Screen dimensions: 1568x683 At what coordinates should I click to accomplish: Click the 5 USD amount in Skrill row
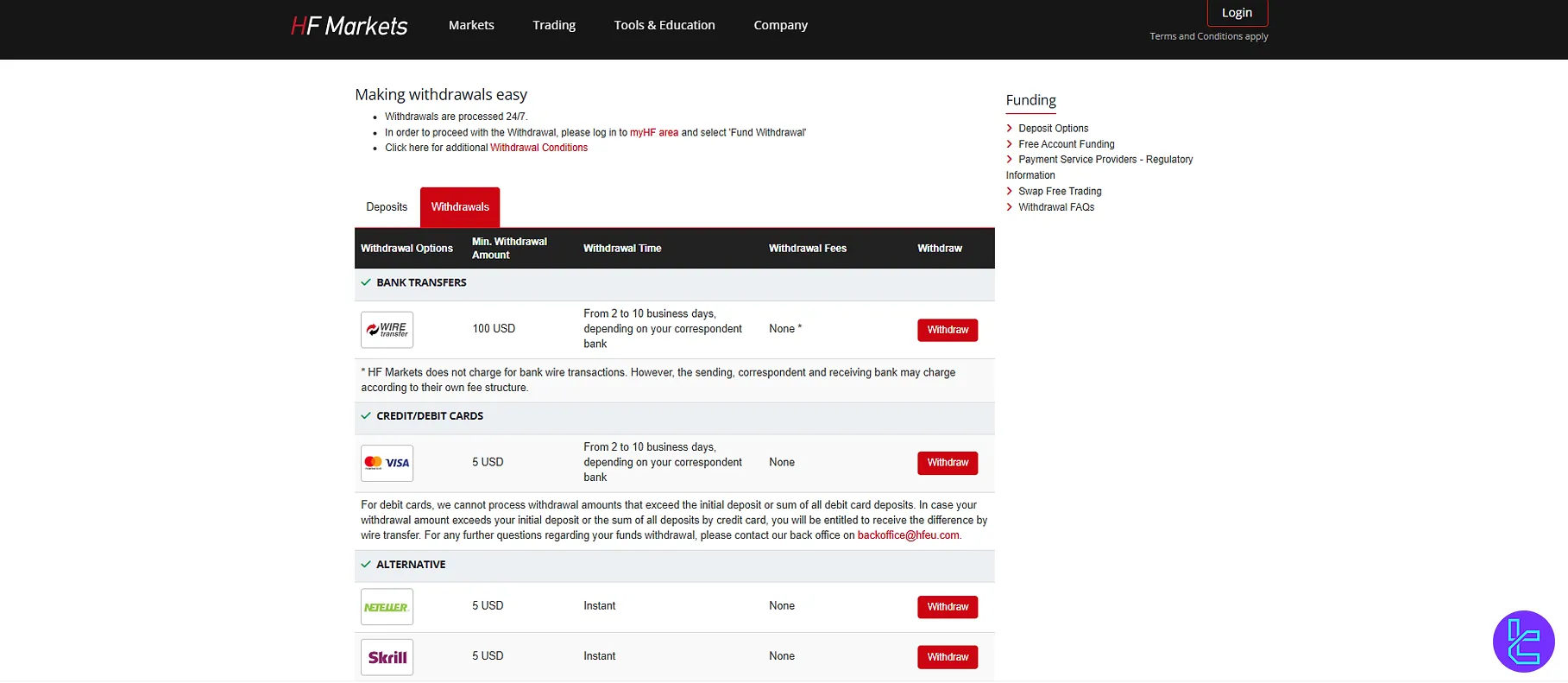[488, 656]
